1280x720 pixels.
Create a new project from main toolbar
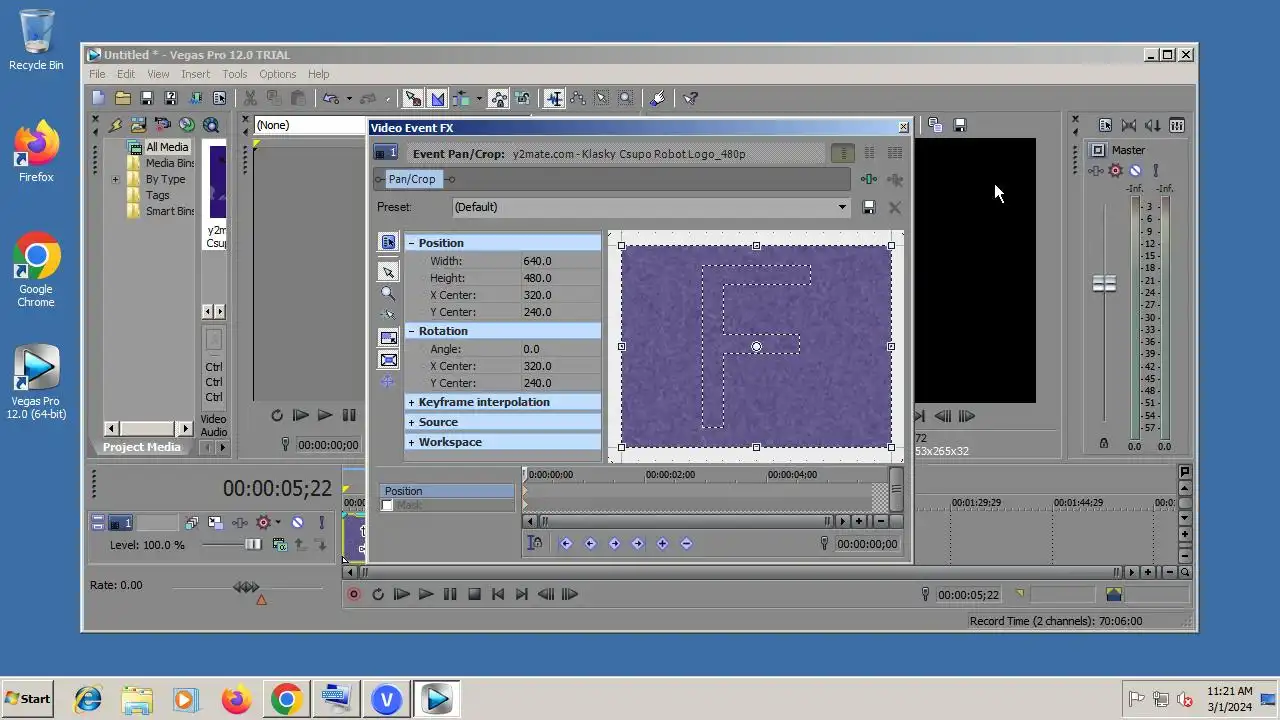point(98,98)
